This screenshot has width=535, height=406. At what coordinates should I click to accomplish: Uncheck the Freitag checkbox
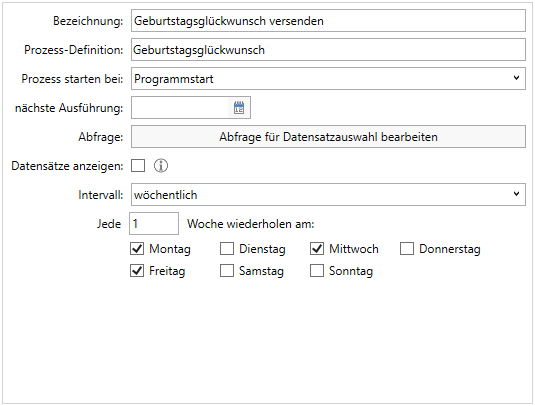[137, 271]
